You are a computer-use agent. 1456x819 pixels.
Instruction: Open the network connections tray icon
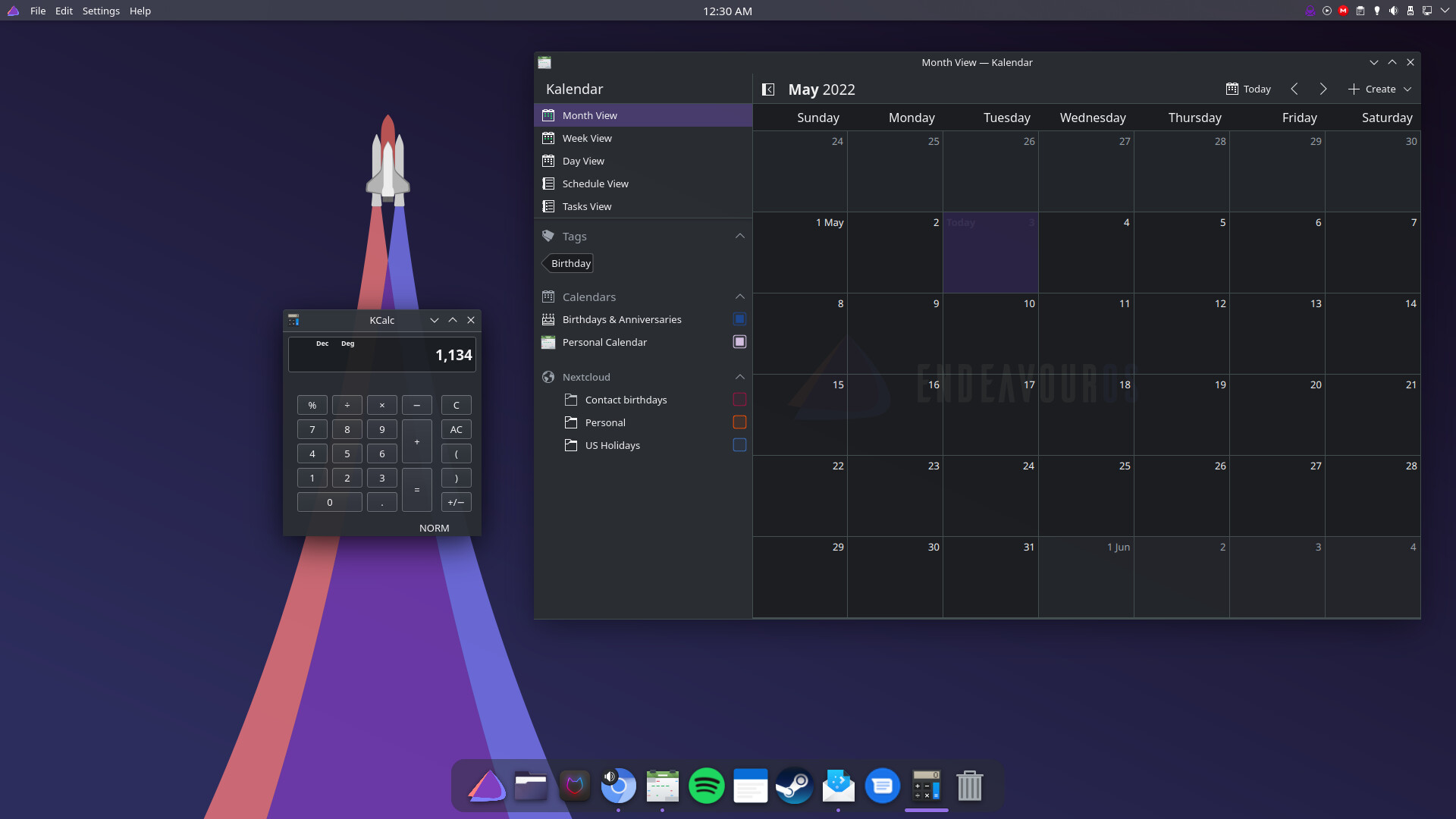point(1426,11)
